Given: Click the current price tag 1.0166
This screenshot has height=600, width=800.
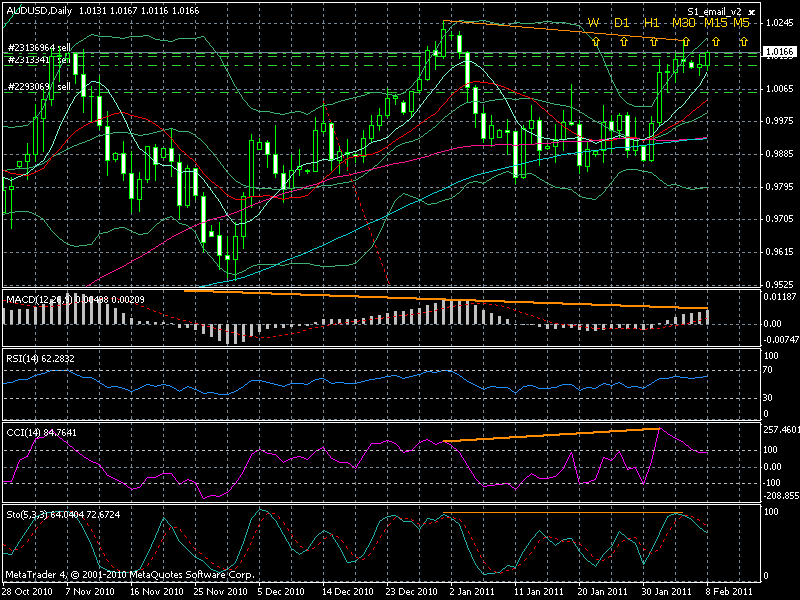Looking at the screenshot, I should click(778, 51).
